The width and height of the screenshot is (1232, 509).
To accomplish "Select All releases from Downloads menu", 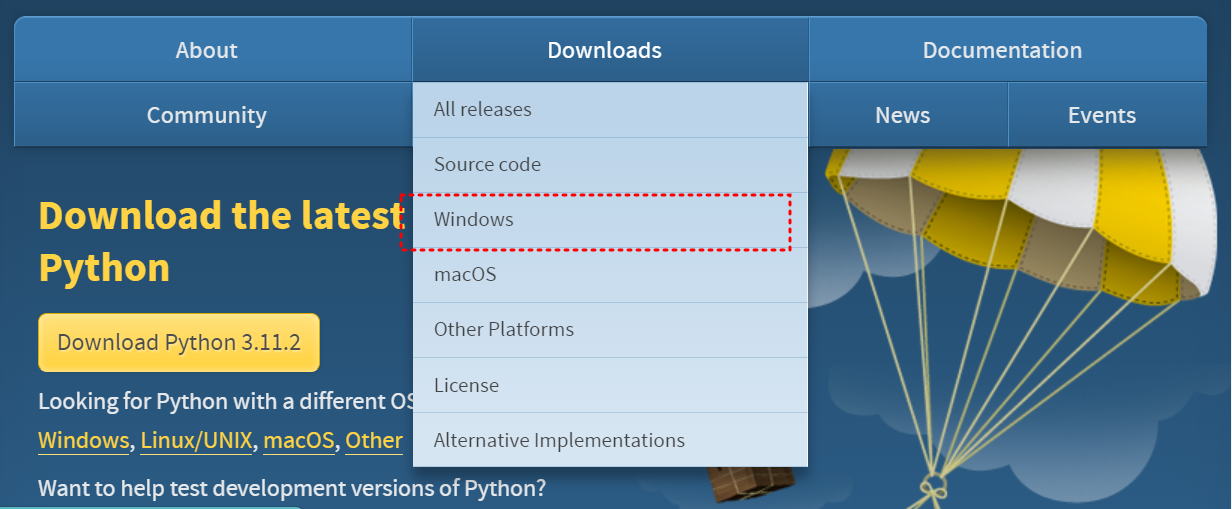I will 610,110.
